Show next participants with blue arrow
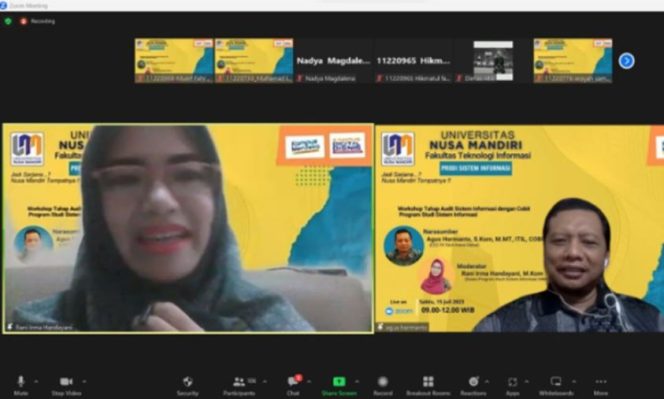 coord(626,61)
